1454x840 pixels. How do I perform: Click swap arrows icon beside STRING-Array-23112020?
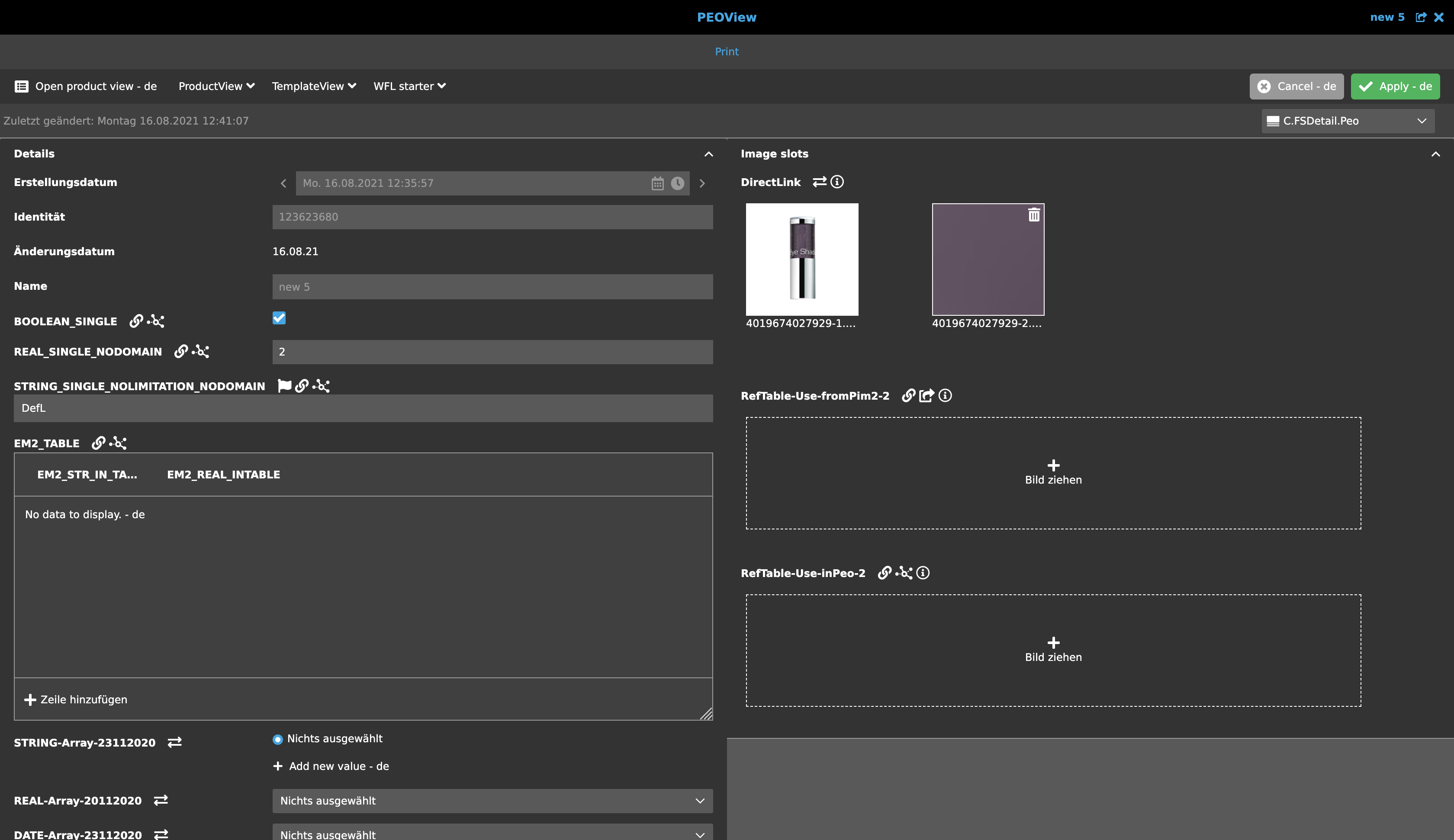click(175, 743)
